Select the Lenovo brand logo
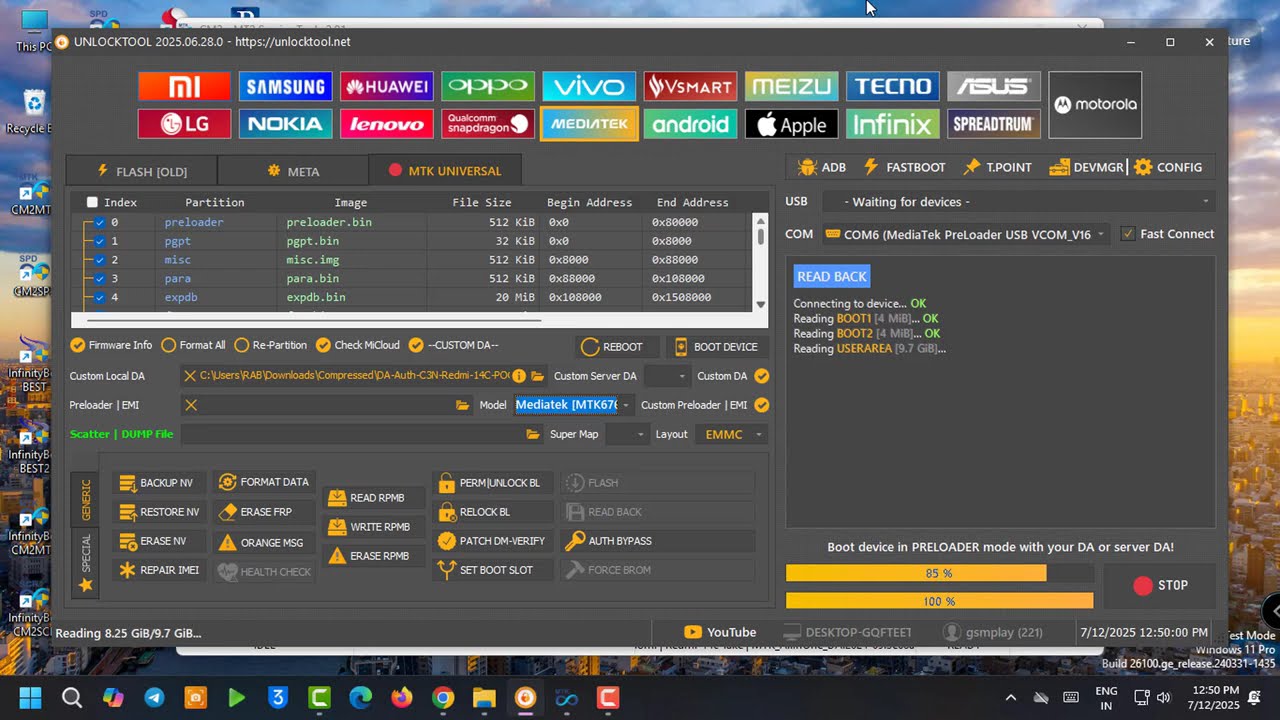Screen dimensions: 1280x720 coord(386,124)
